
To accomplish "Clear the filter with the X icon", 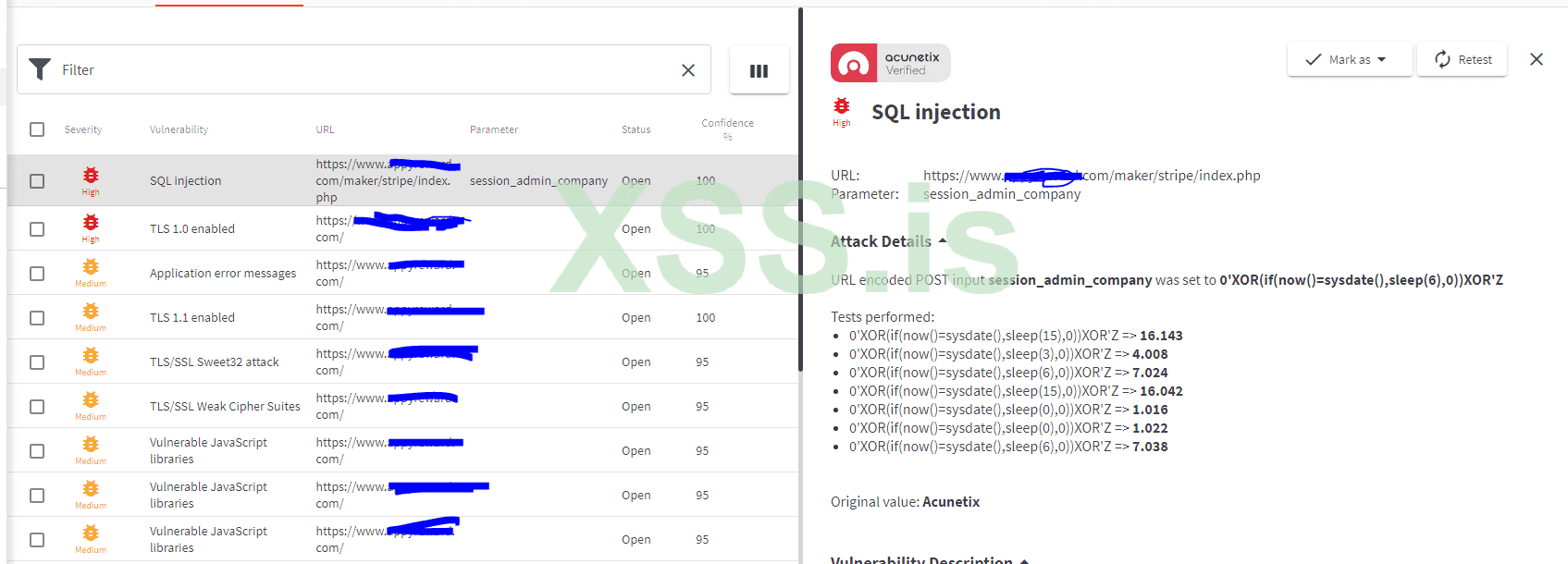I will pyautogui.click(x=688, y=70).
